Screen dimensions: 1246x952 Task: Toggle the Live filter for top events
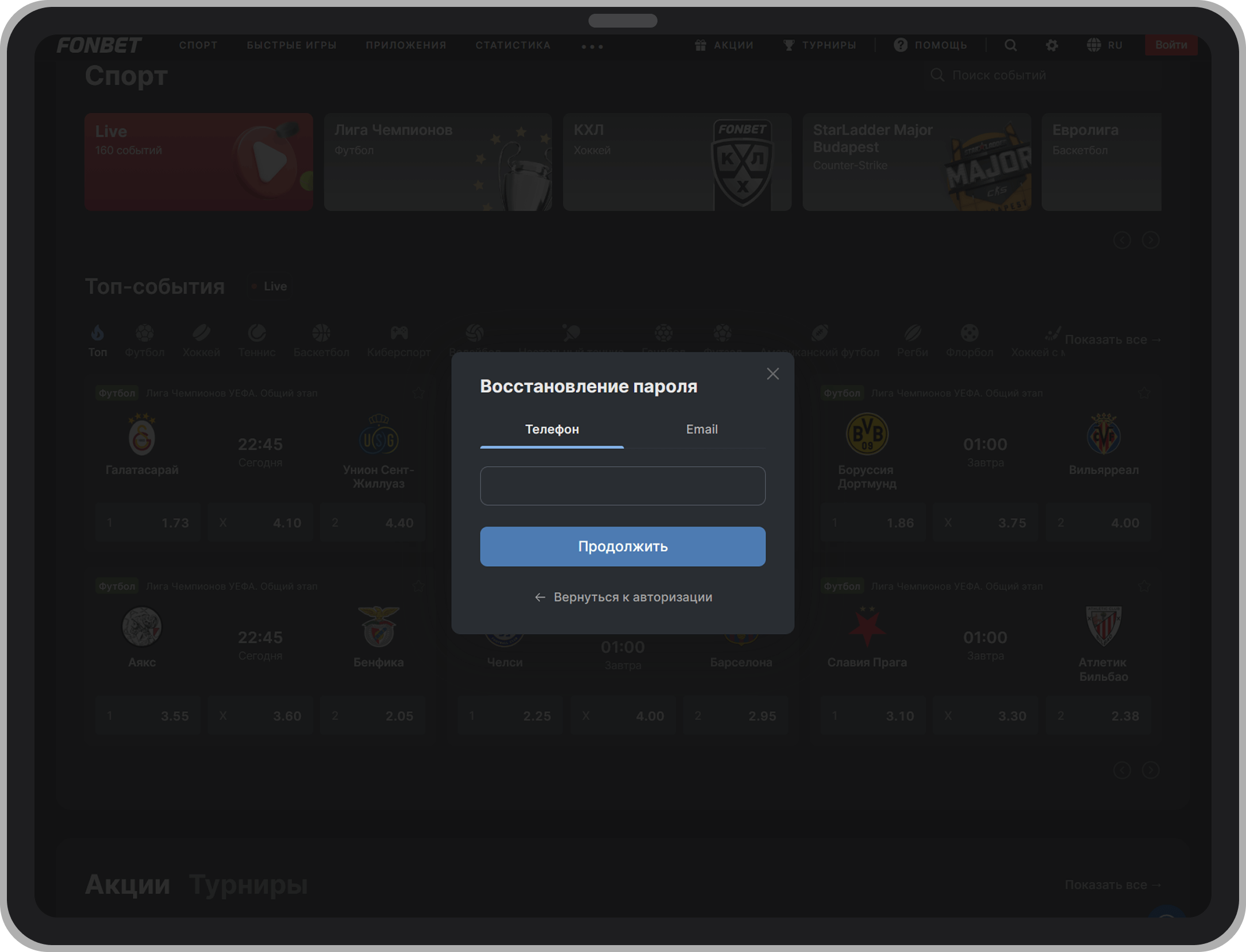pyautogui.click(x=270, y=286)
